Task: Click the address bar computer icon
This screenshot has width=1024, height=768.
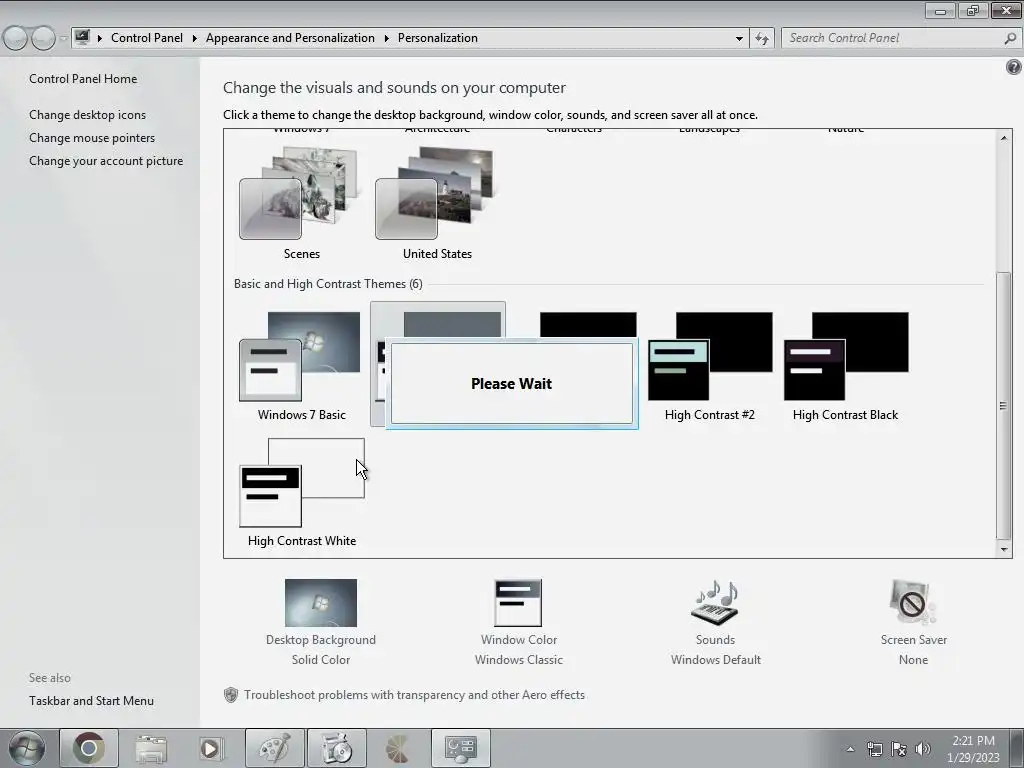Action: click(82, 37)
